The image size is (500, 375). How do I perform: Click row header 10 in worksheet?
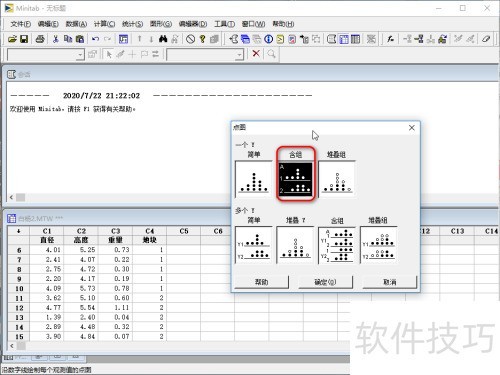(19, 289)
